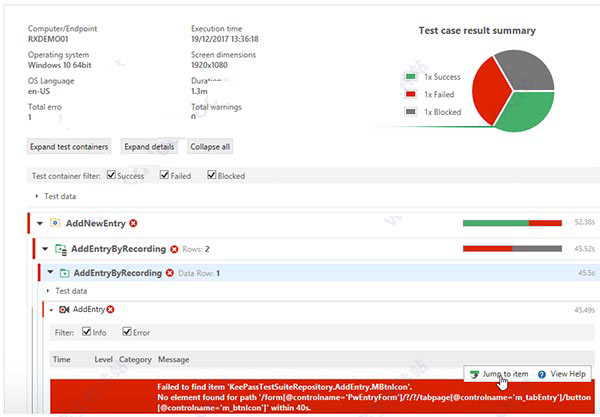Click the AddNewEntry test case icon
Image resolution: width=600 pixels, height=417 pixels.
point(56,222)
